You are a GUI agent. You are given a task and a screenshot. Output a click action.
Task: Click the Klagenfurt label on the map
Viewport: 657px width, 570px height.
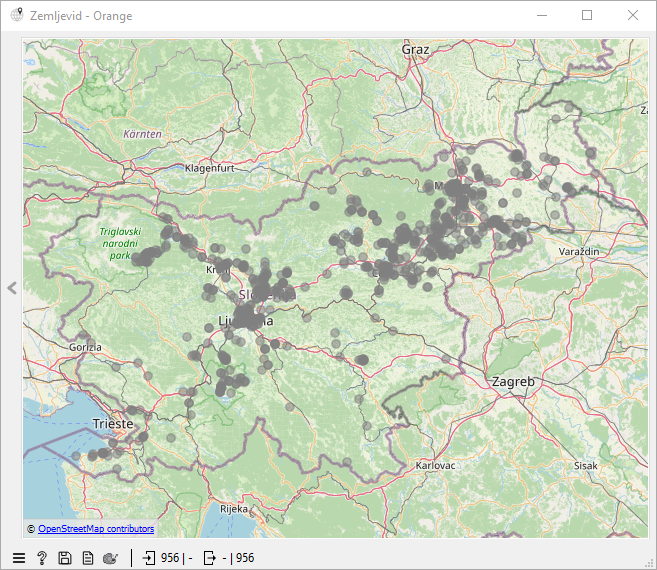pyautogui.click(x=209, y=168)
